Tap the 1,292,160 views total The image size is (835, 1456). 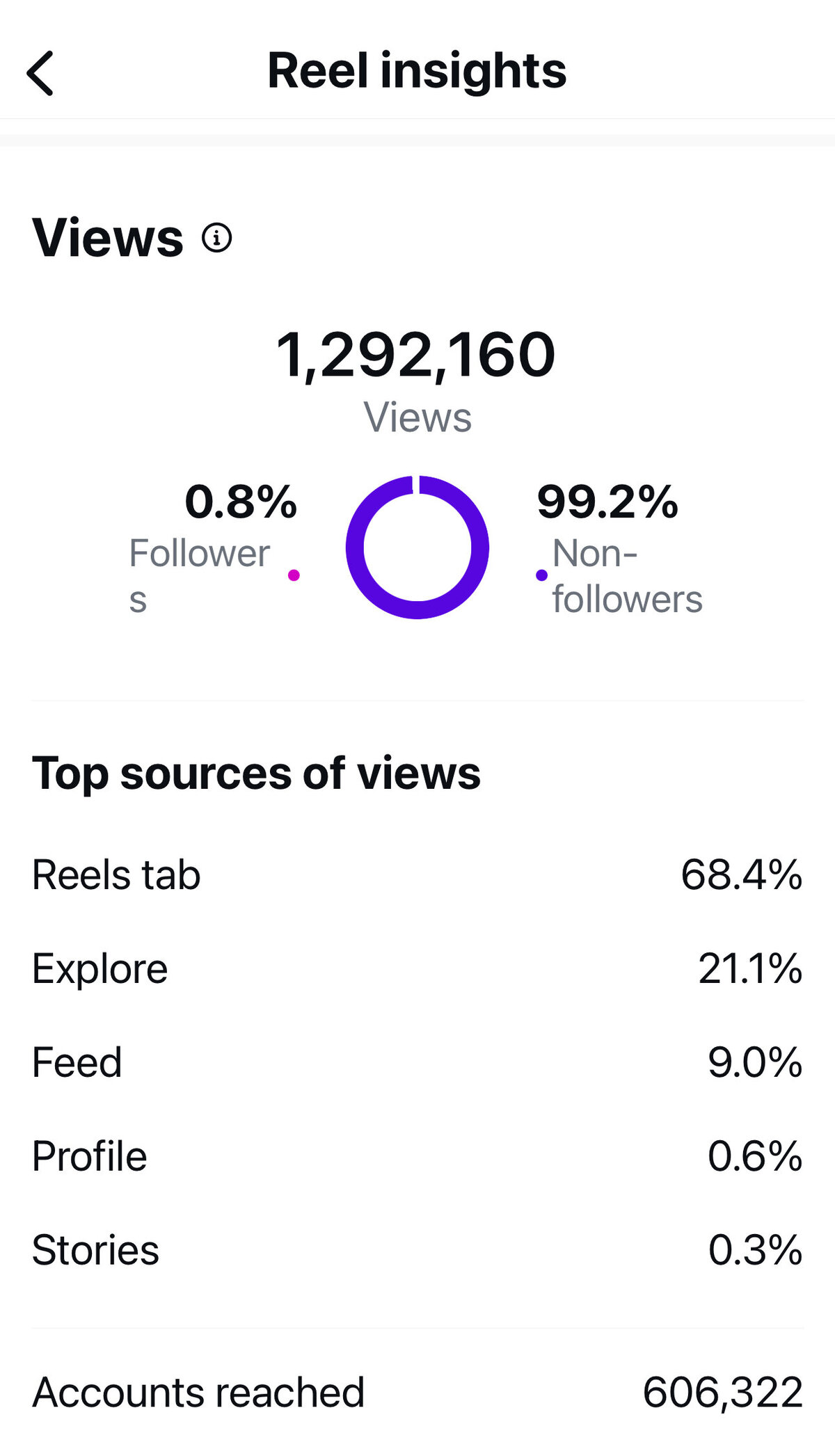pyautogui.click(x=416, y=355)
